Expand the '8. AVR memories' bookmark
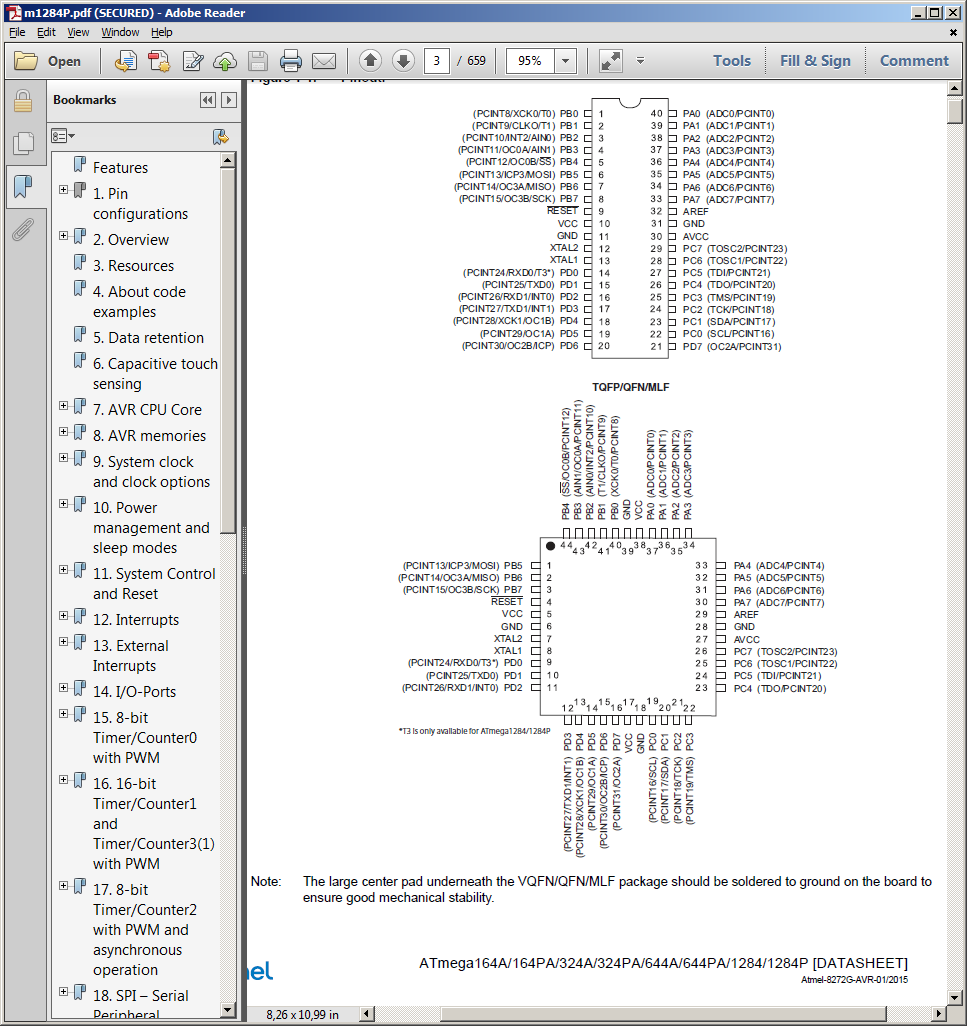Viewport: 967px width, 1026px height. coord(63,432)
